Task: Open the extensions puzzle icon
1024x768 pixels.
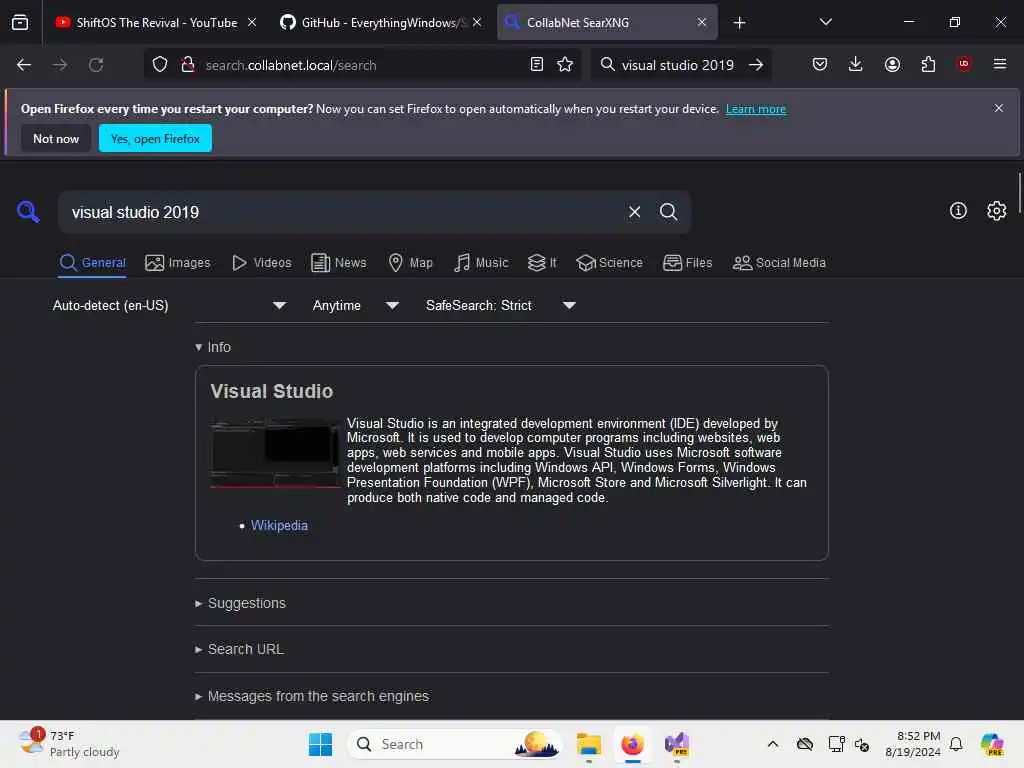Action: (x=928, y=64)
